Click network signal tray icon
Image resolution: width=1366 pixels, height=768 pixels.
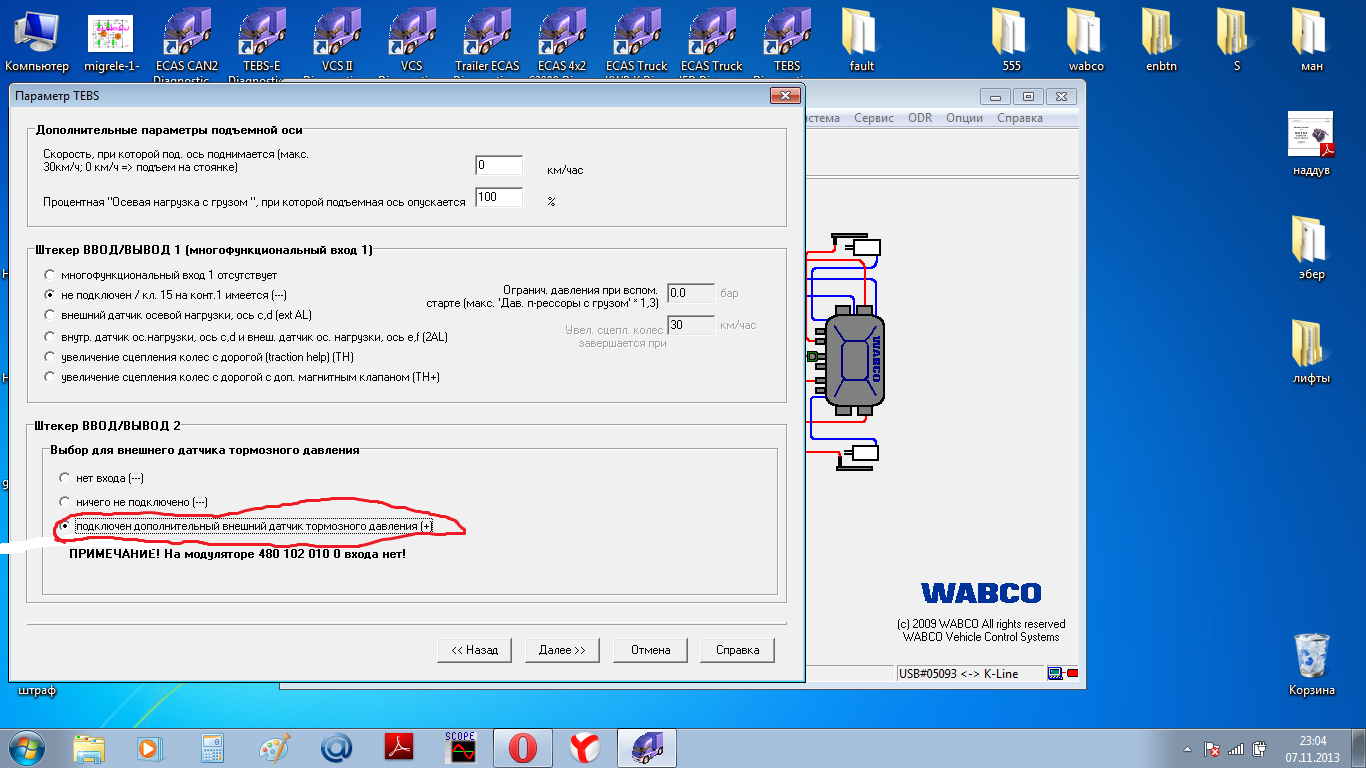(1236, 748)
